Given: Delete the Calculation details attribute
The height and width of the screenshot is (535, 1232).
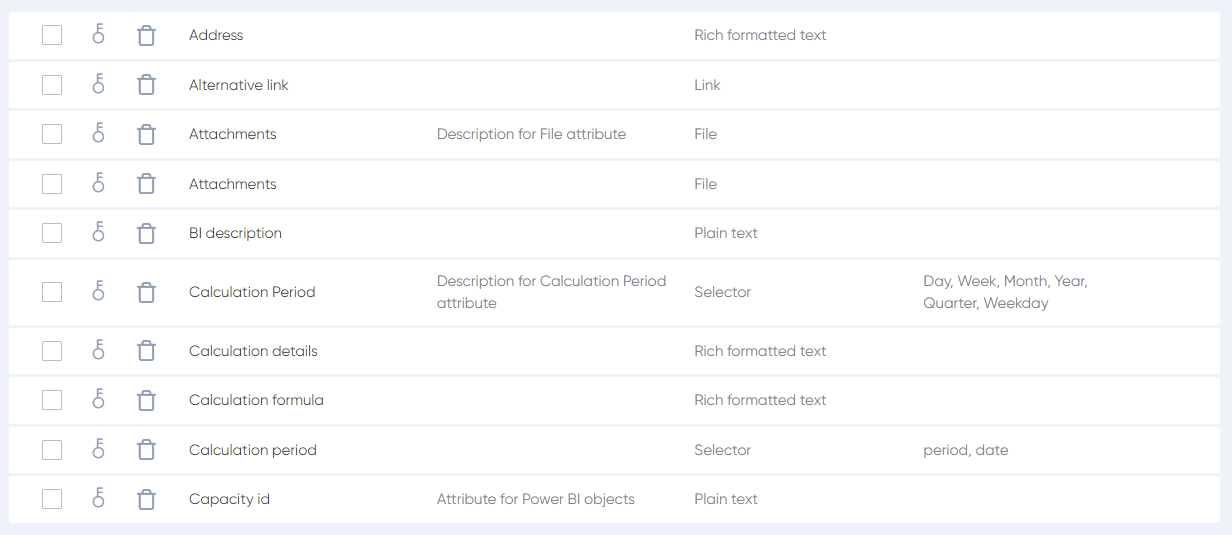Looking at the screenshot, I should (146, 351).
